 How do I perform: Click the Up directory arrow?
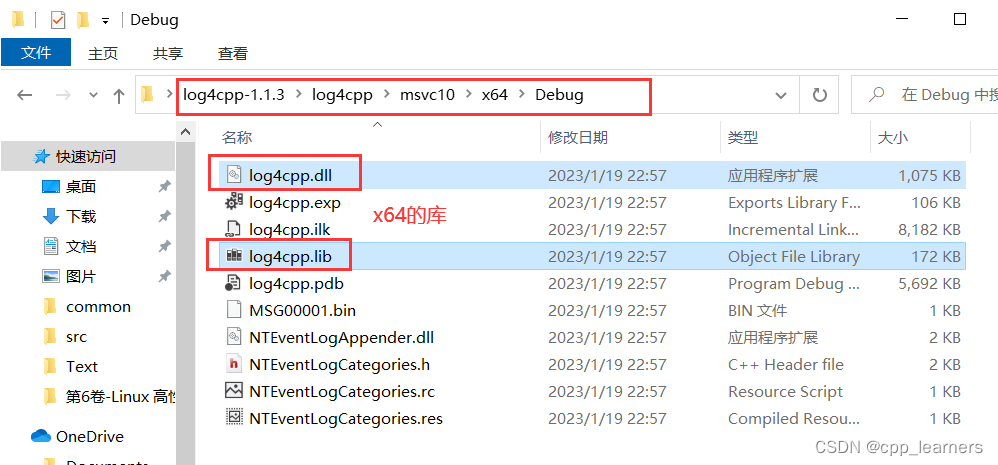pos(119,96)
